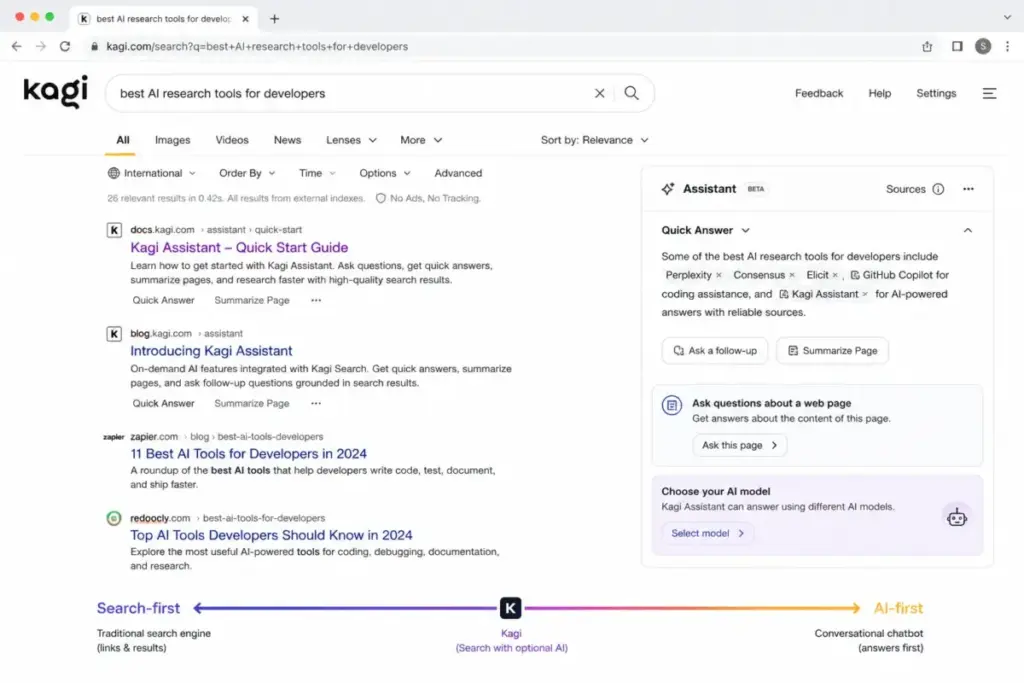Click Summarize Page button in Assistant
Screen dimensions: 1024x683
point(832,351)
